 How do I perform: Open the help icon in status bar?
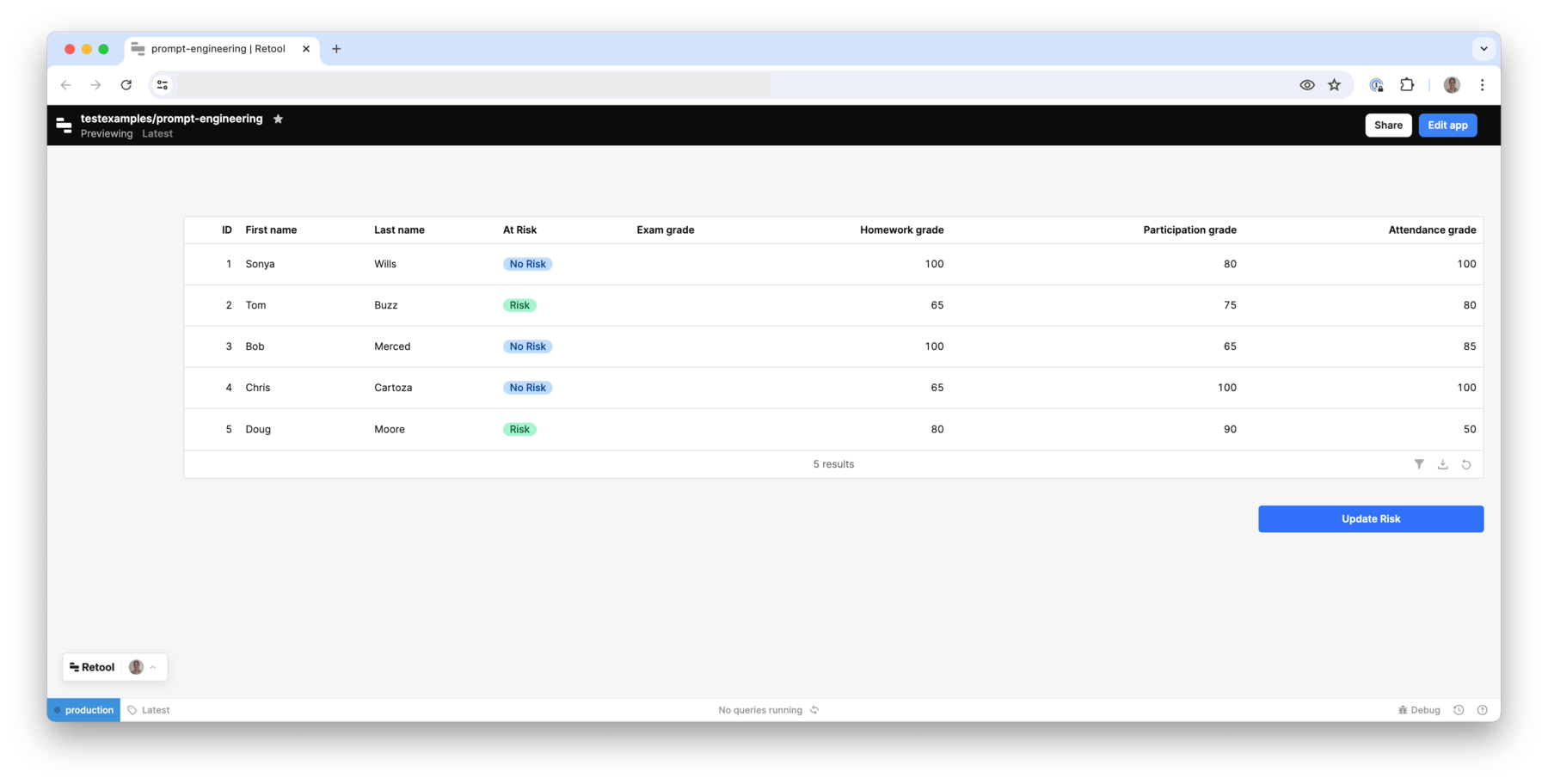point(1483,710)
